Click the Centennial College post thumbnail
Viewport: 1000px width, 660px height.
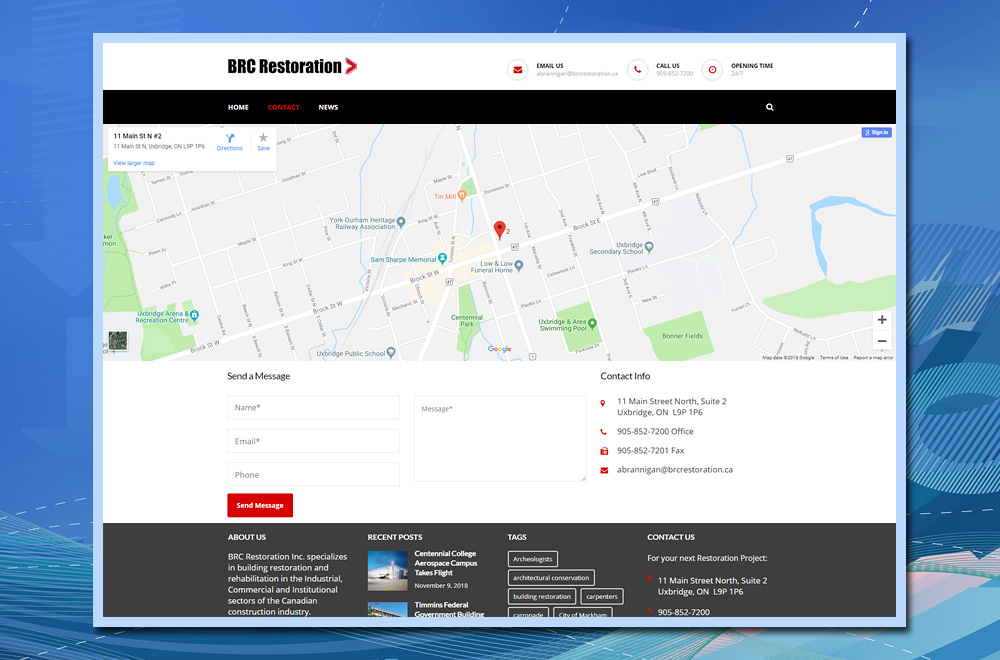coord(388,571)
